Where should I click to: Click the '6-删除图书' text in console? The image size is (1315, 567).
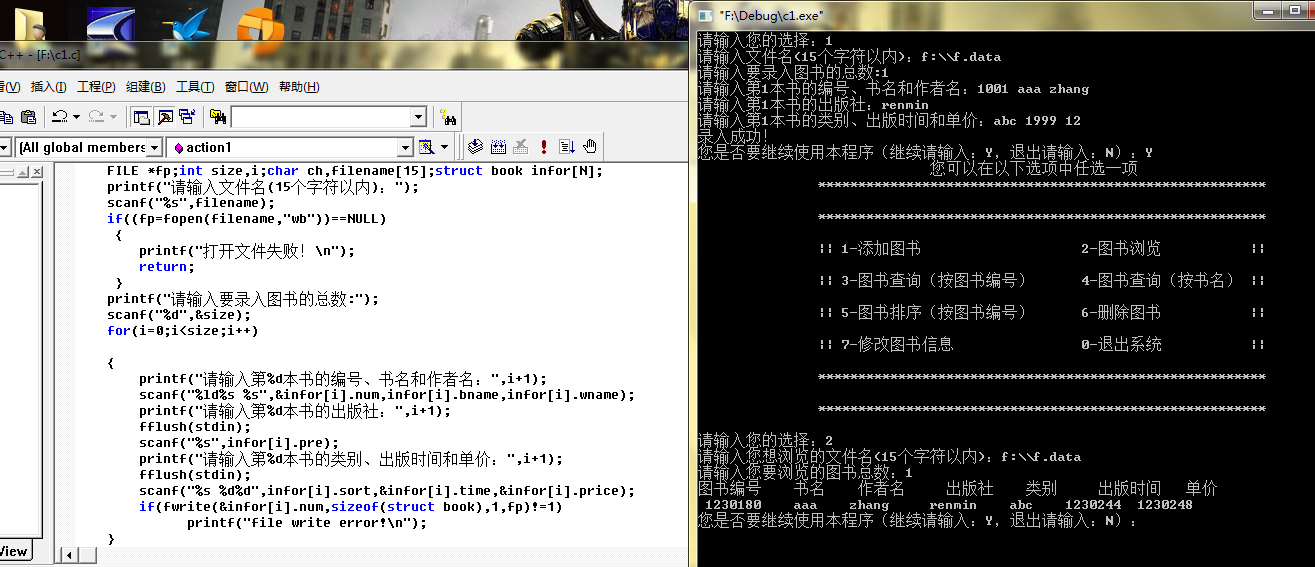pyautogui.click(x=1120, y=313)
